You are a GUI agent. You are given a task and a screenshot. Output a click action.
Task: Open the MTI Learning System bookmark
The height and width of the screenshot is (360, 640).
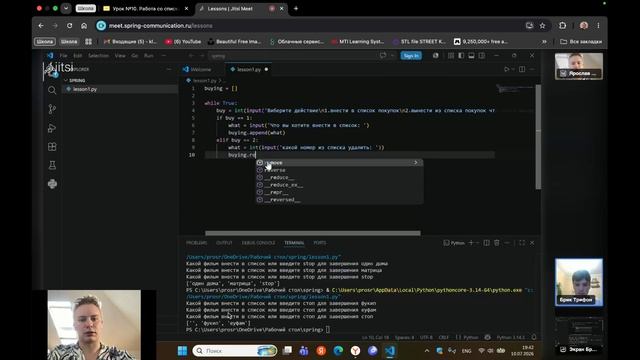(358, 42)
